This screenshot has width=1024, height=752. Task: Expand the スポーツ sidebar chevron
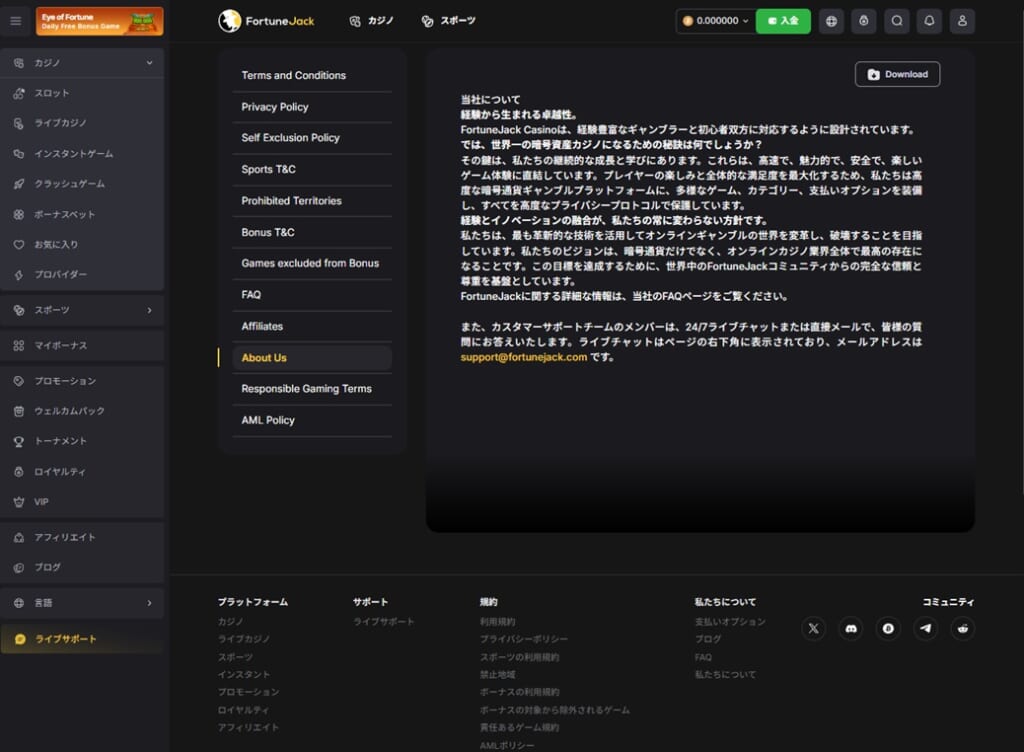click(150, 310)
